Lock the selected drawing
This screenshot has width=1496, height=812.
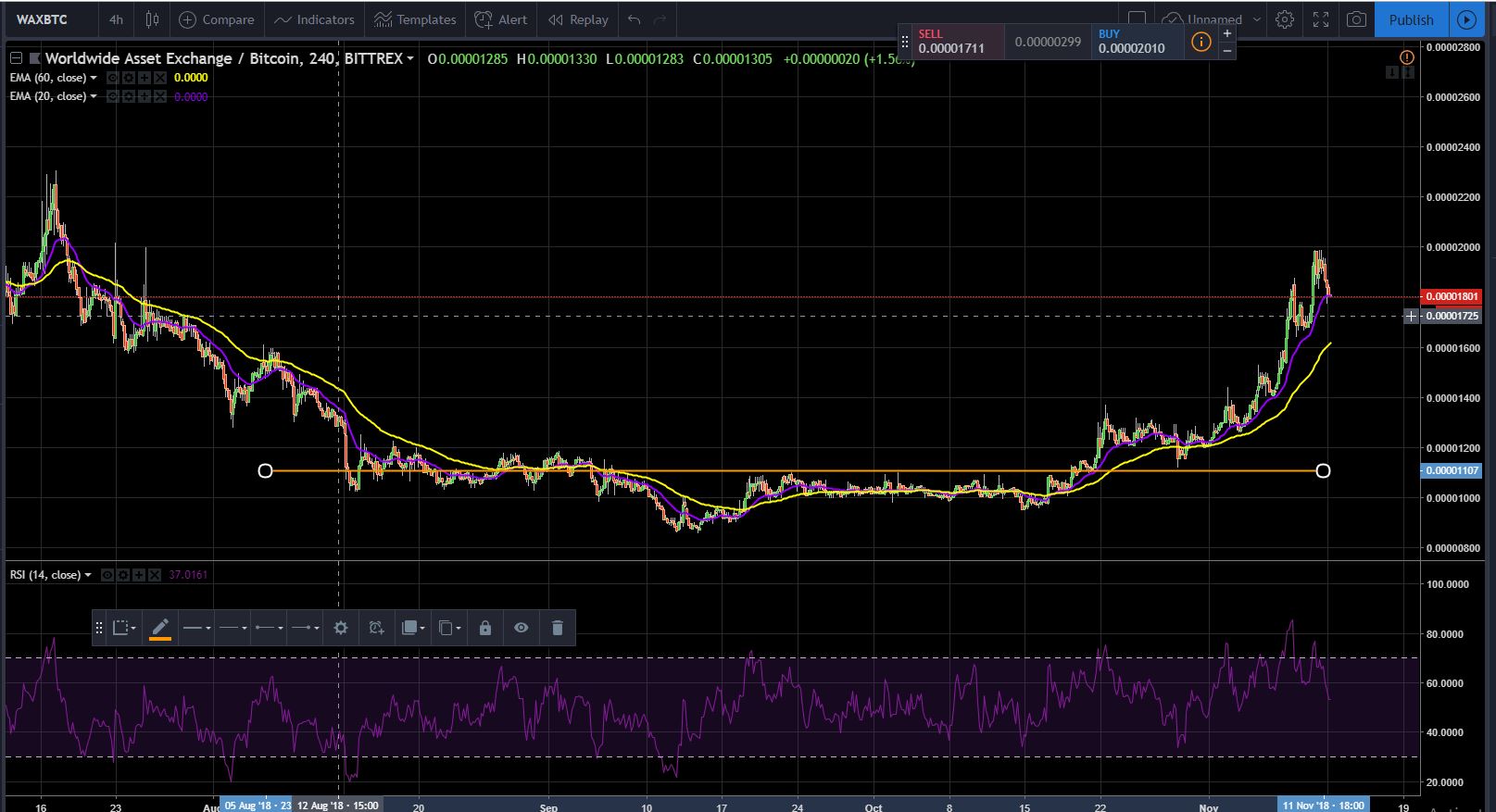(484, 628)
